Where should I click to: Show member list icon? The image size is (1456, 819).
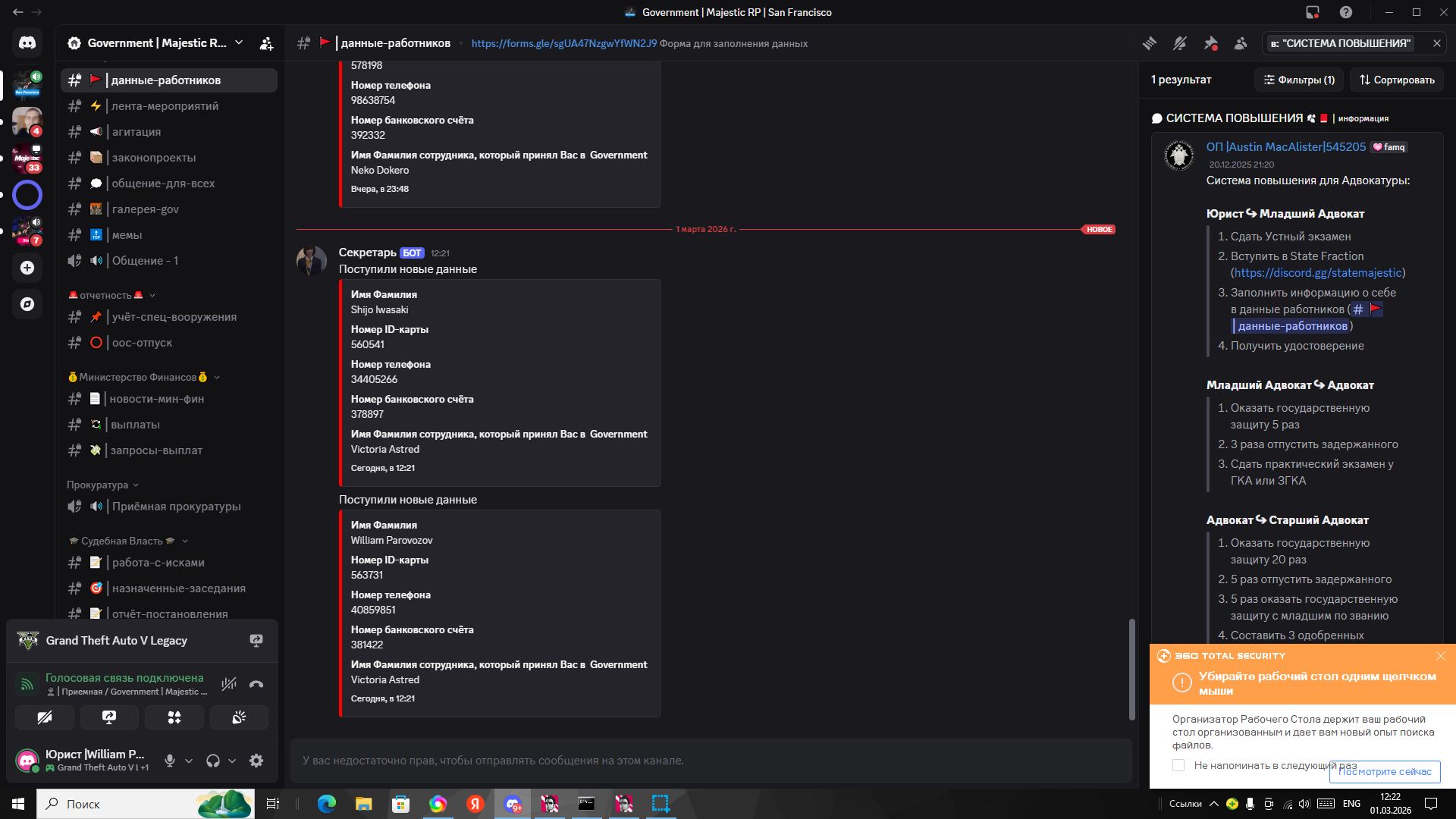click(x=1241, y=43)
